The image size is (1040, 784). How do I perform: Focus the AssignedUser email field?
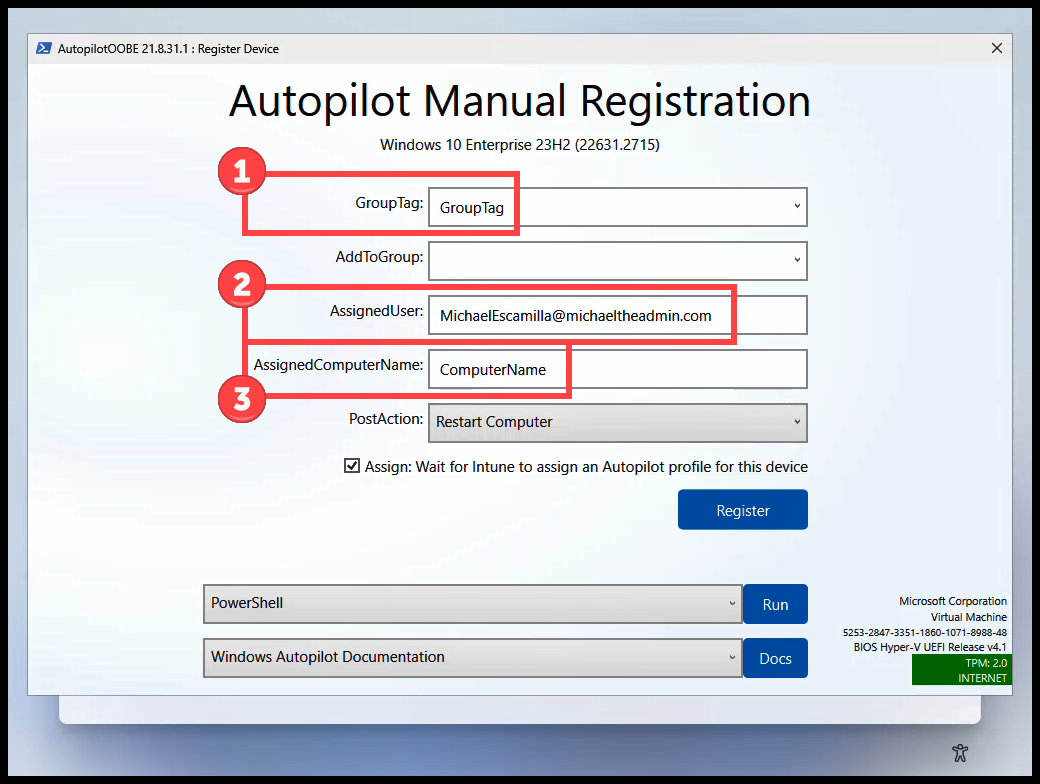point(617,315)
